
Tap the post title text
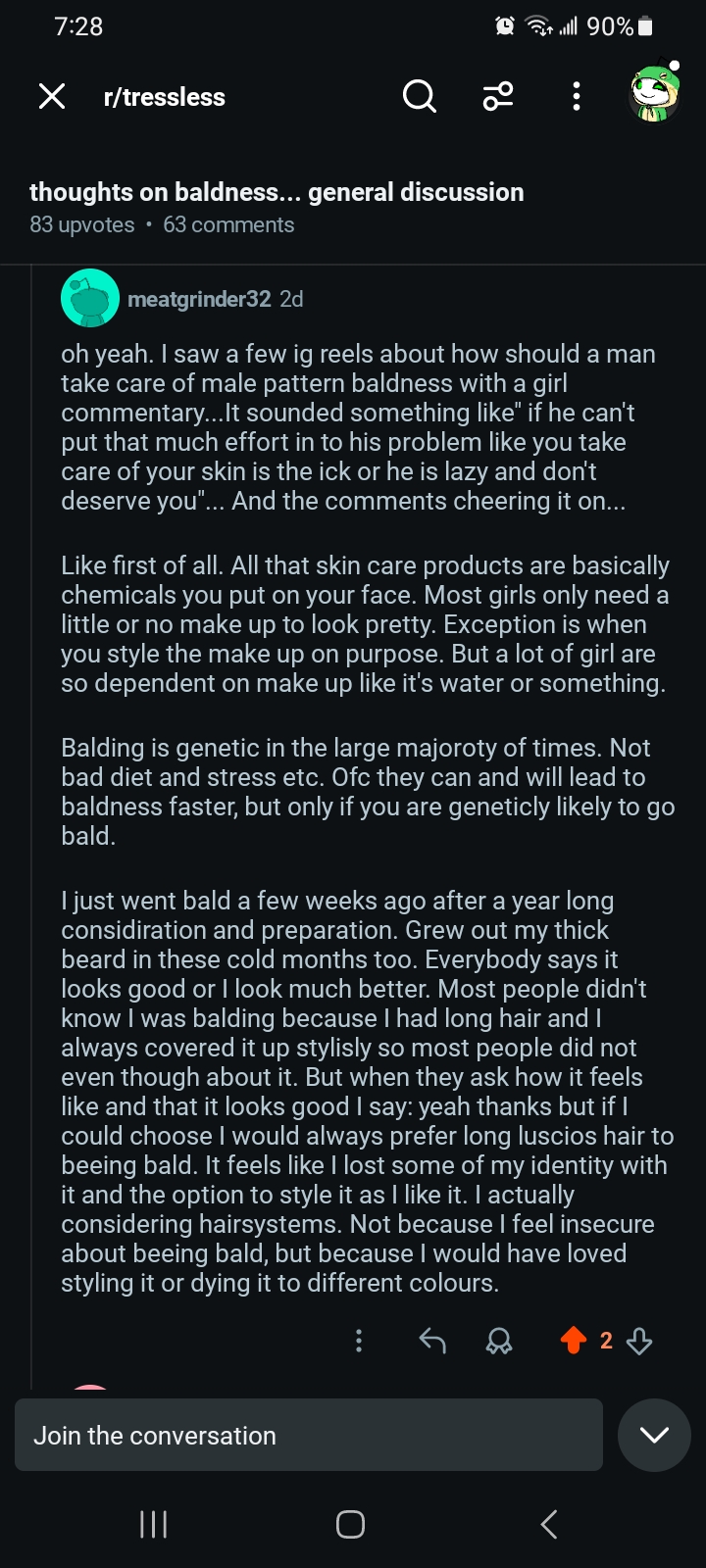(x=277, y=192)
